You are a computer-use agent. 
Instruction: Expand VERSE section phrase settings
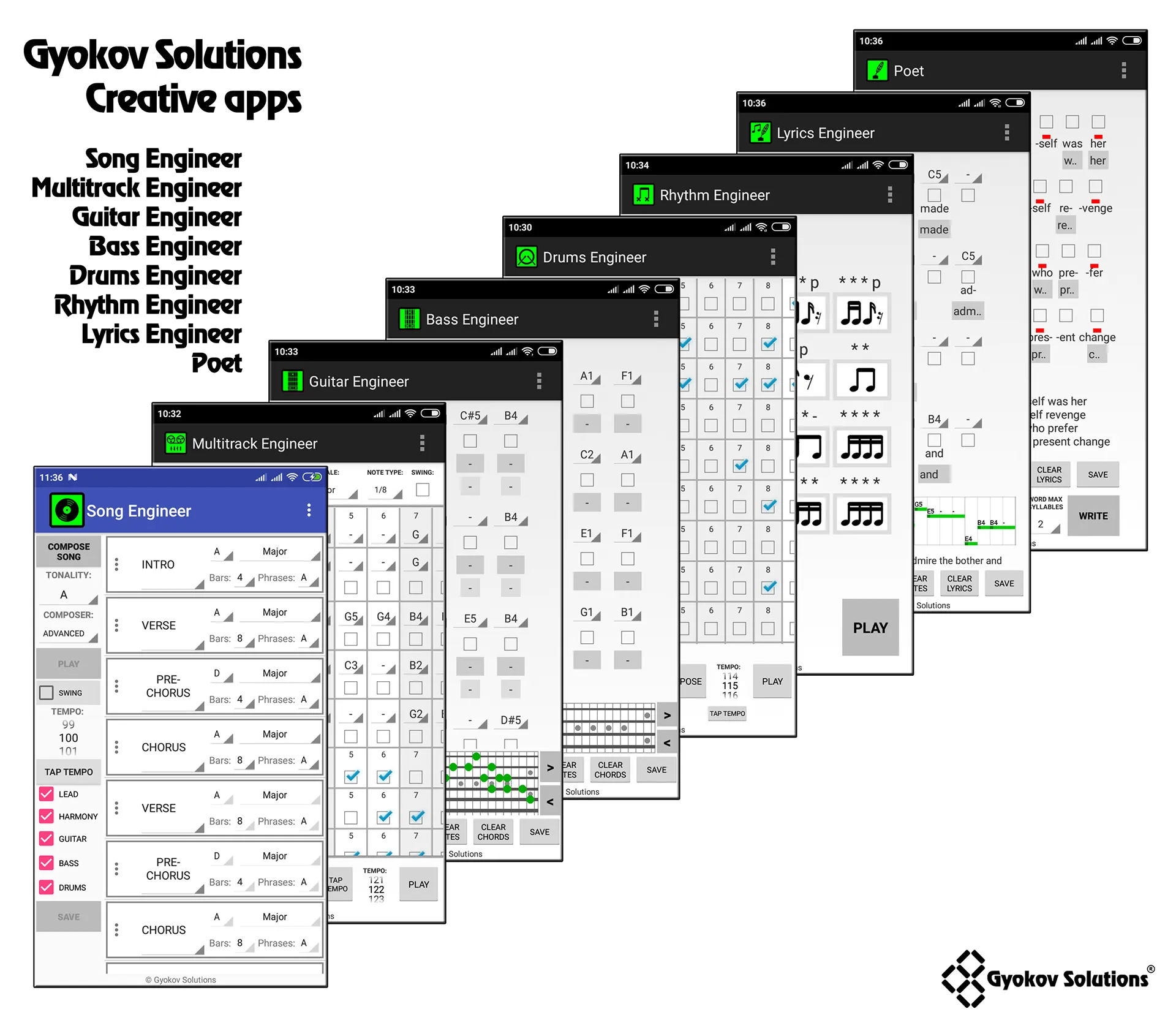316,636
